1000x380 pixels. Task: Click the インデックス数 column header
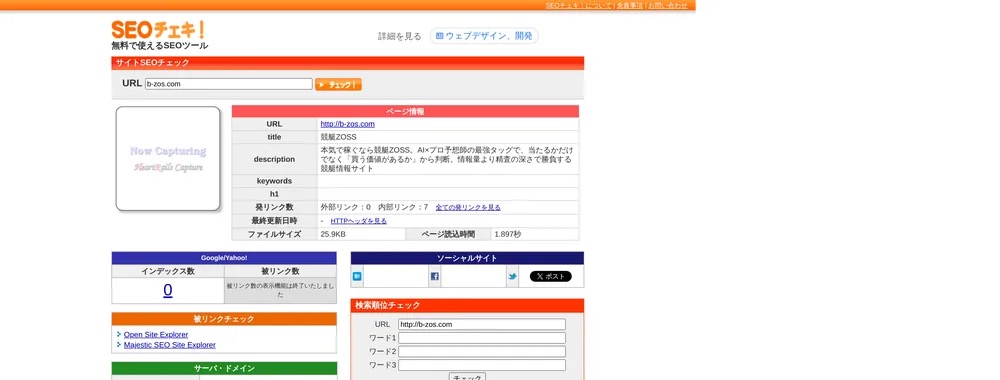pos(168,271)
